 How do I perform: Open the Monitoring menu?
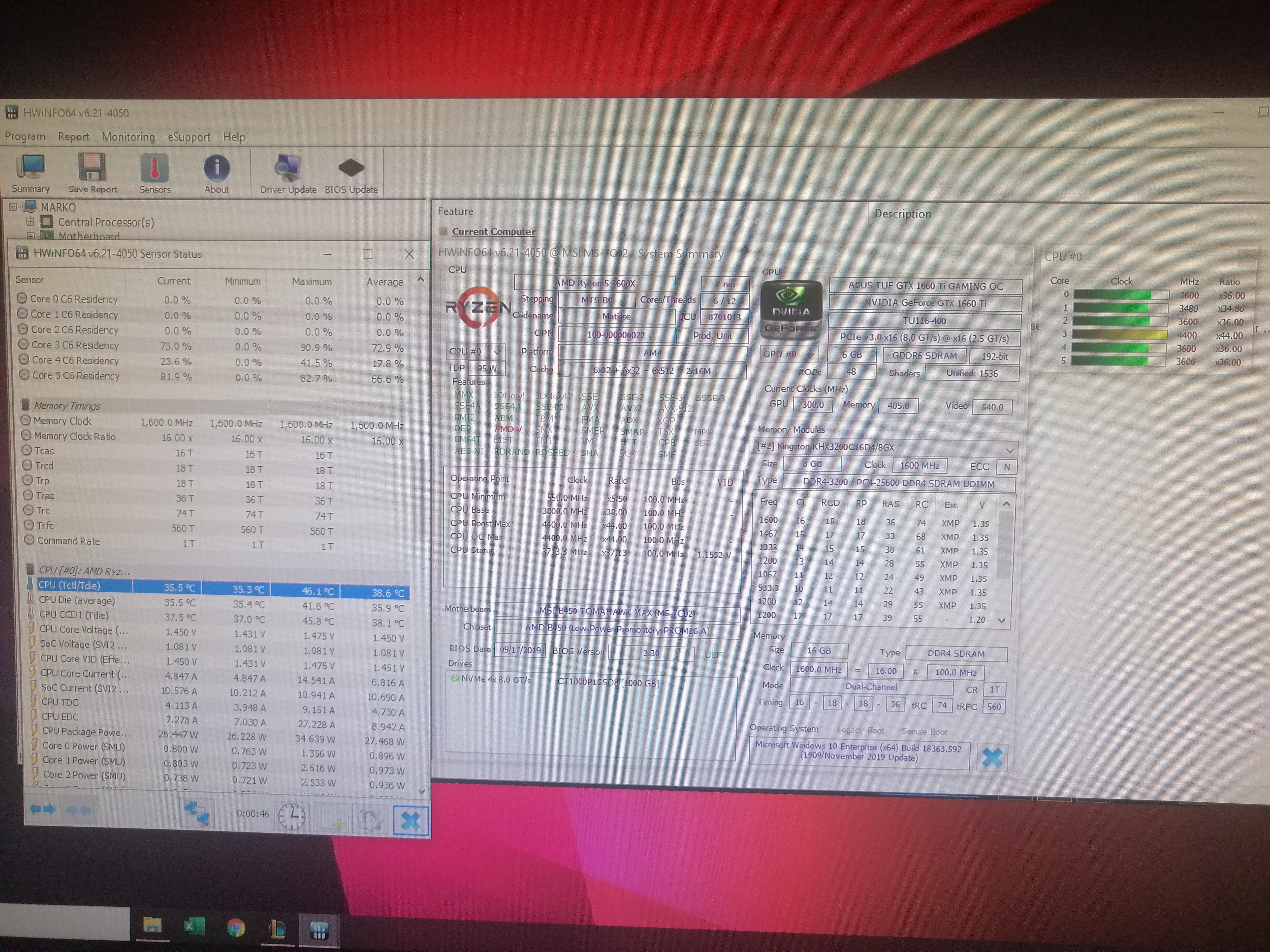pos(128,137)
